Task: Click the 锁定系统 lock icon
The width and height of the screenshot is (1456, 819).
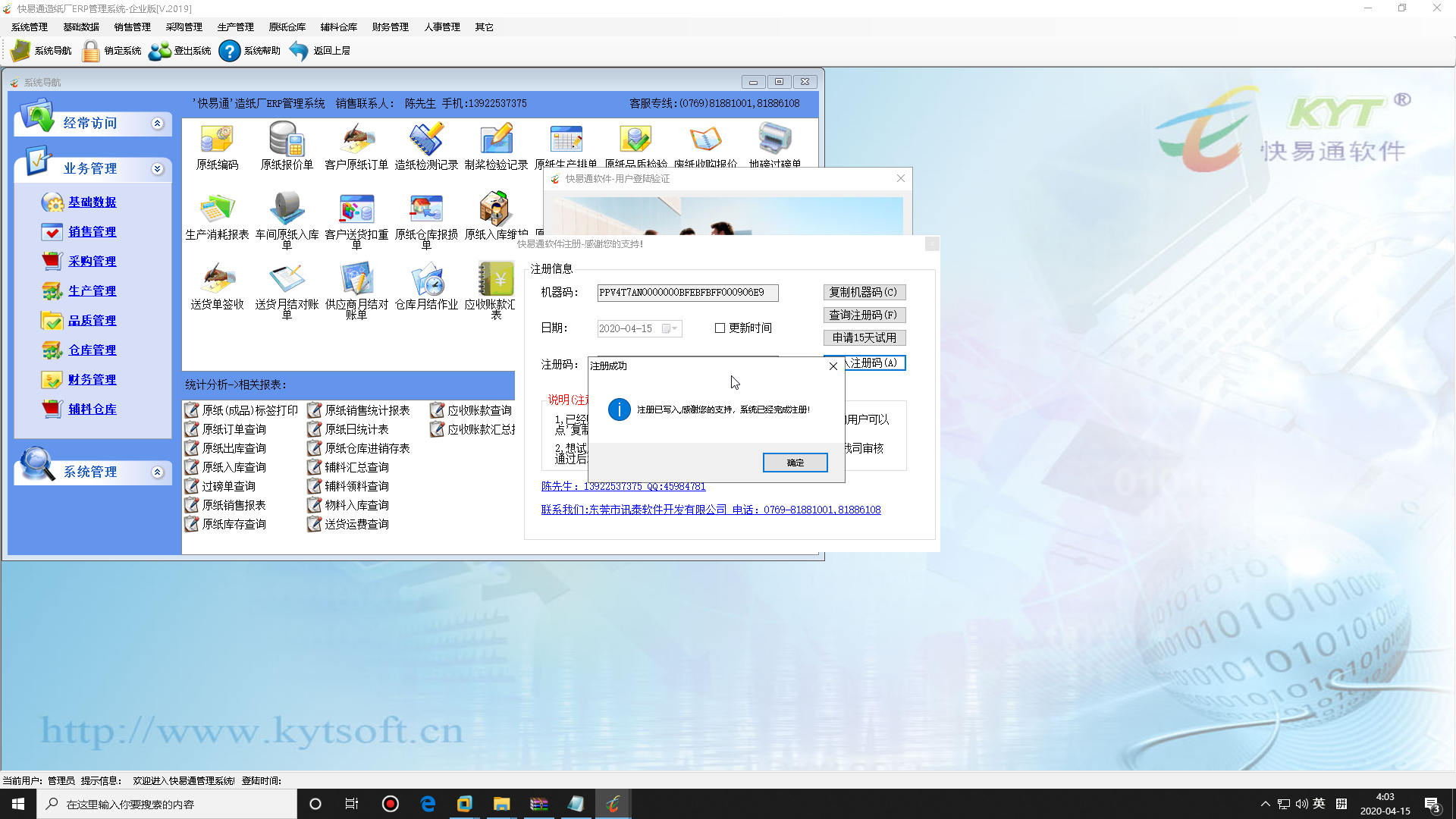Action: click(x=90, y=51)
